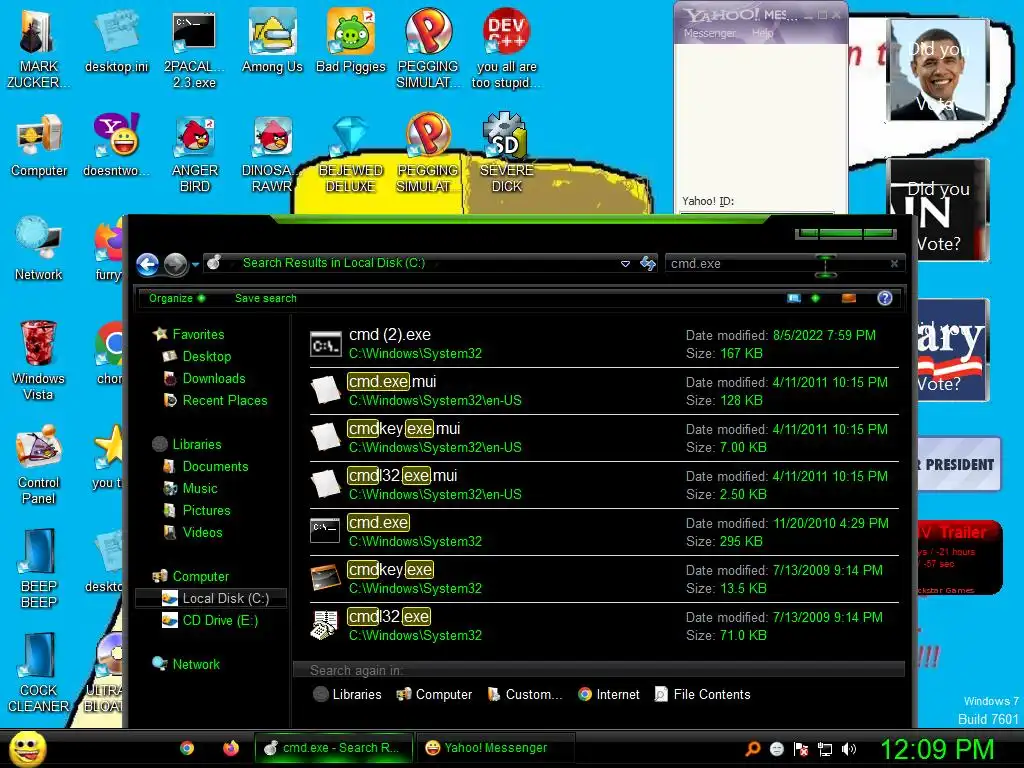Select the Network desktop icon

coord(39,249)
